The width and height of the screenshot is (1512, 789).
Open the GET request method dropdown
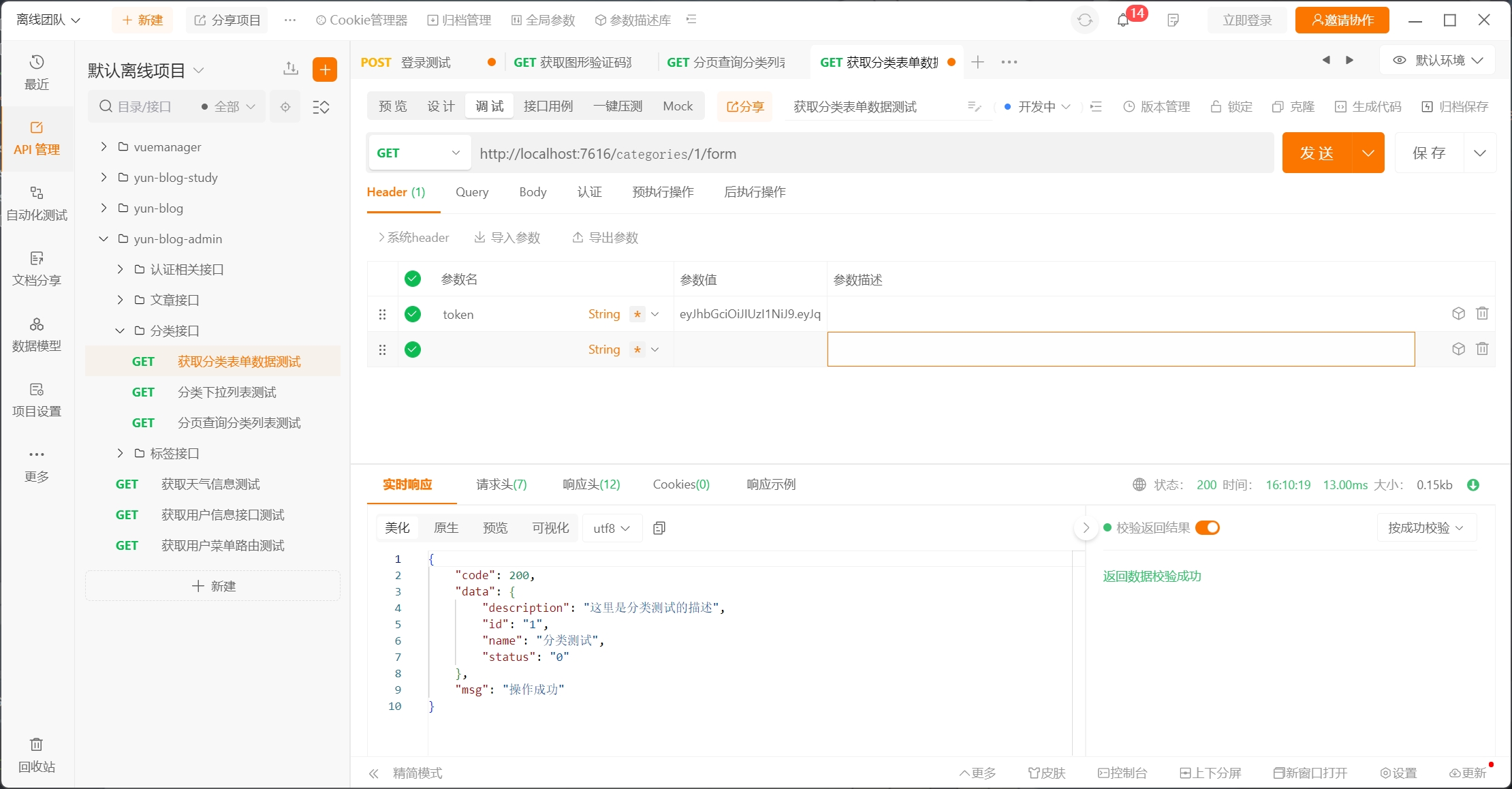tap(418, 153)
